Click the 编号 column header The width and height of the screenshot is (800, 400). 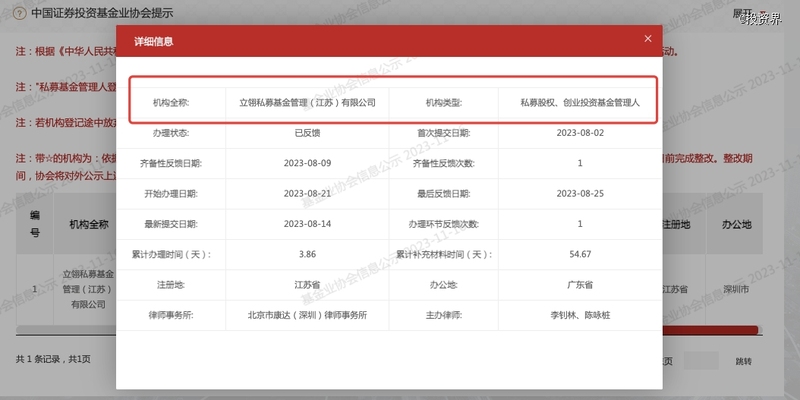(34, 223)
